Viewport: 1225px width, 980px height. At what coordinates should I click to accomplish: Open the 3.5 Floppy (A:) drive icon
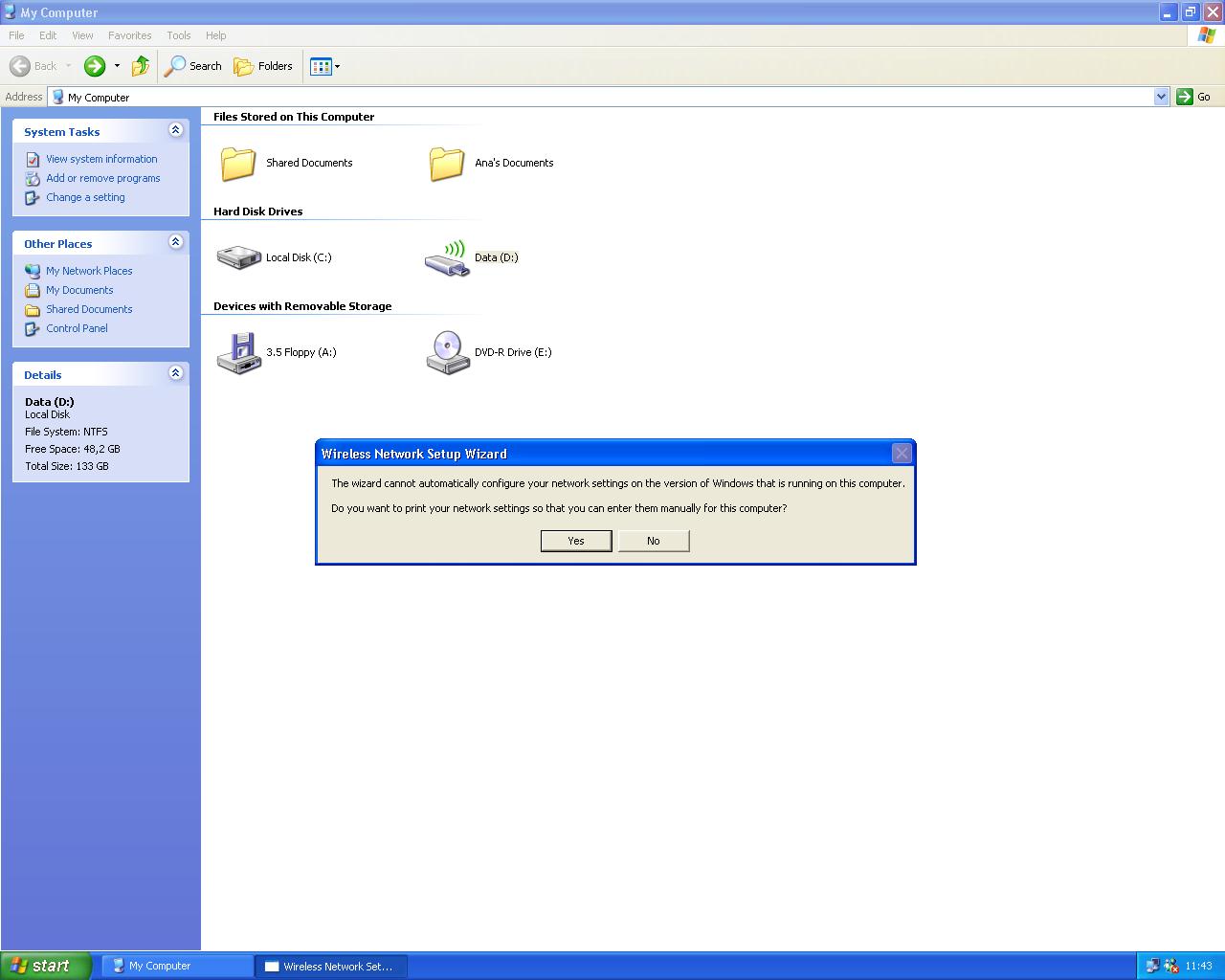pos(239,352)
